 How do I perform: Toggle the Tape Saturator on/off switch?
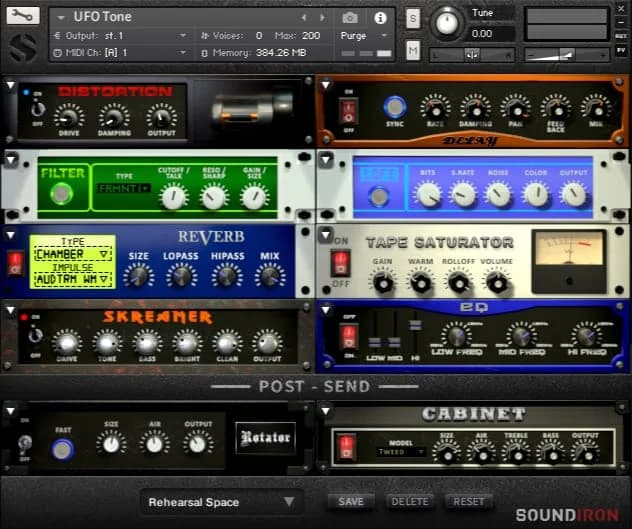tap(341, 263)
